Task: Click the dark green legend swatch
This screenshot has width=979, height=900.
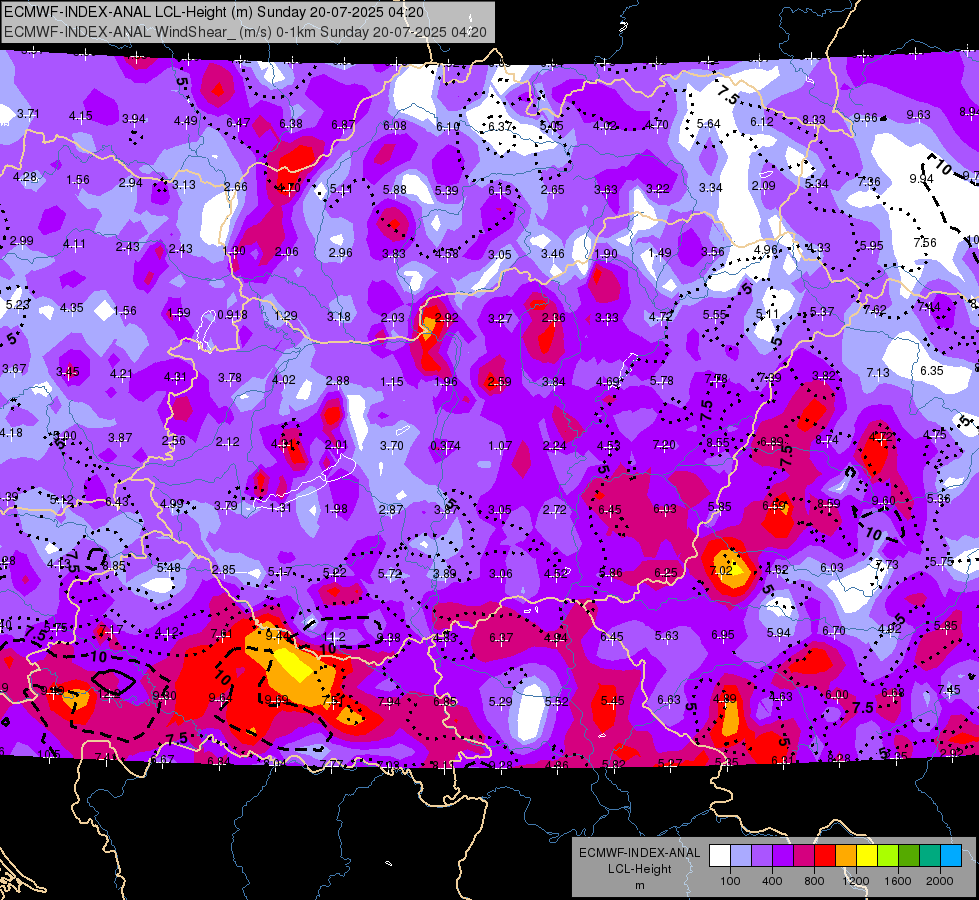Action: (x=909, y=856)
